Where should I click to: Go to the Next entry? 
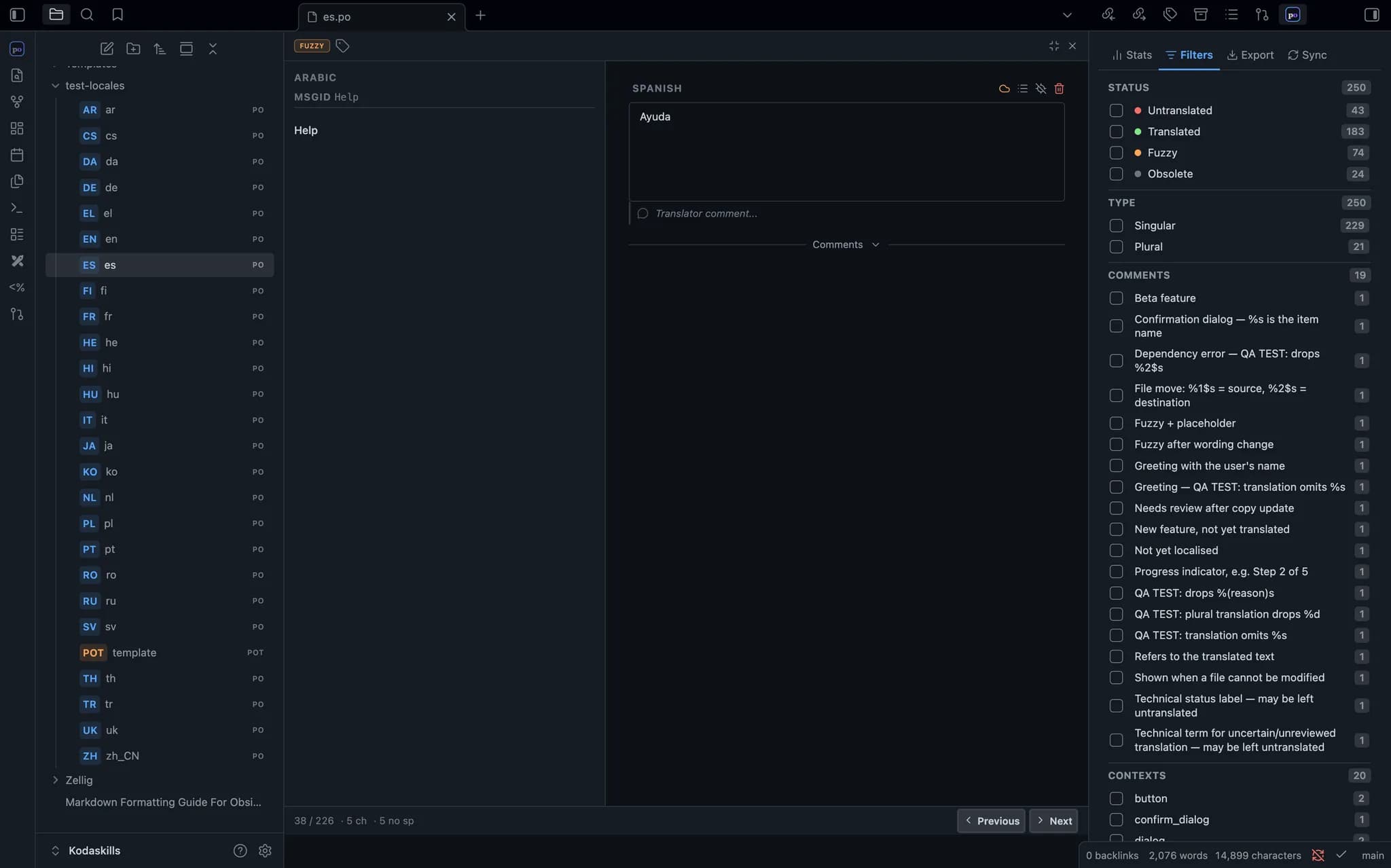click(1053, 821)
